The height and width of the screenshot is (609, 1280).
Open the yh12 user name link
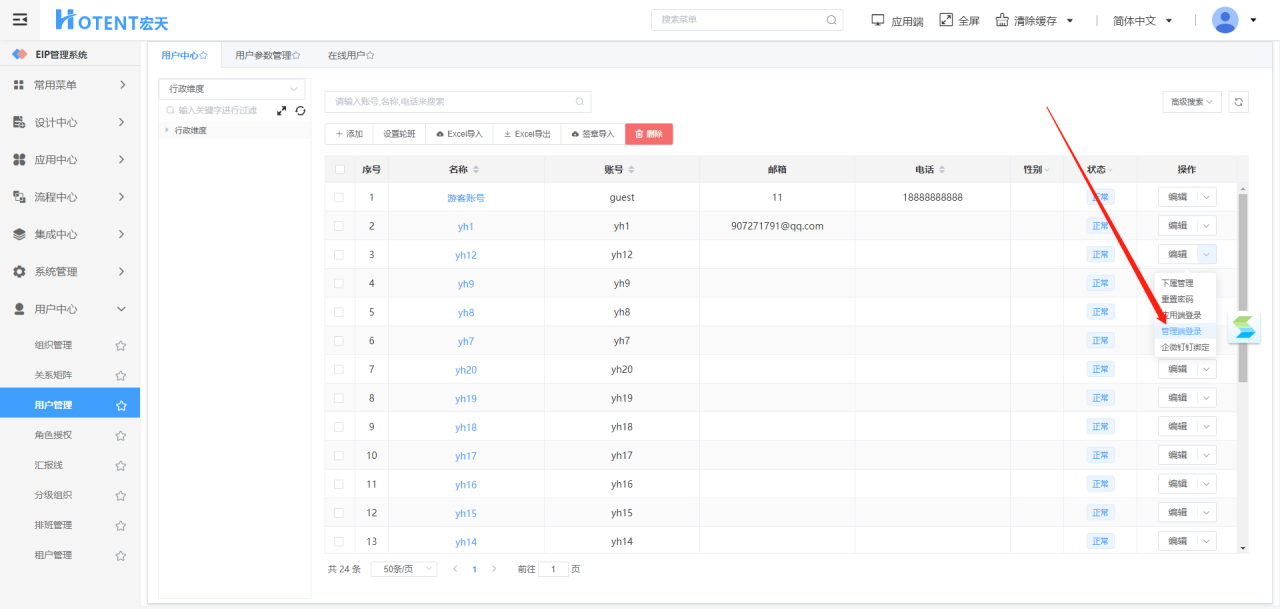(466, 256)
